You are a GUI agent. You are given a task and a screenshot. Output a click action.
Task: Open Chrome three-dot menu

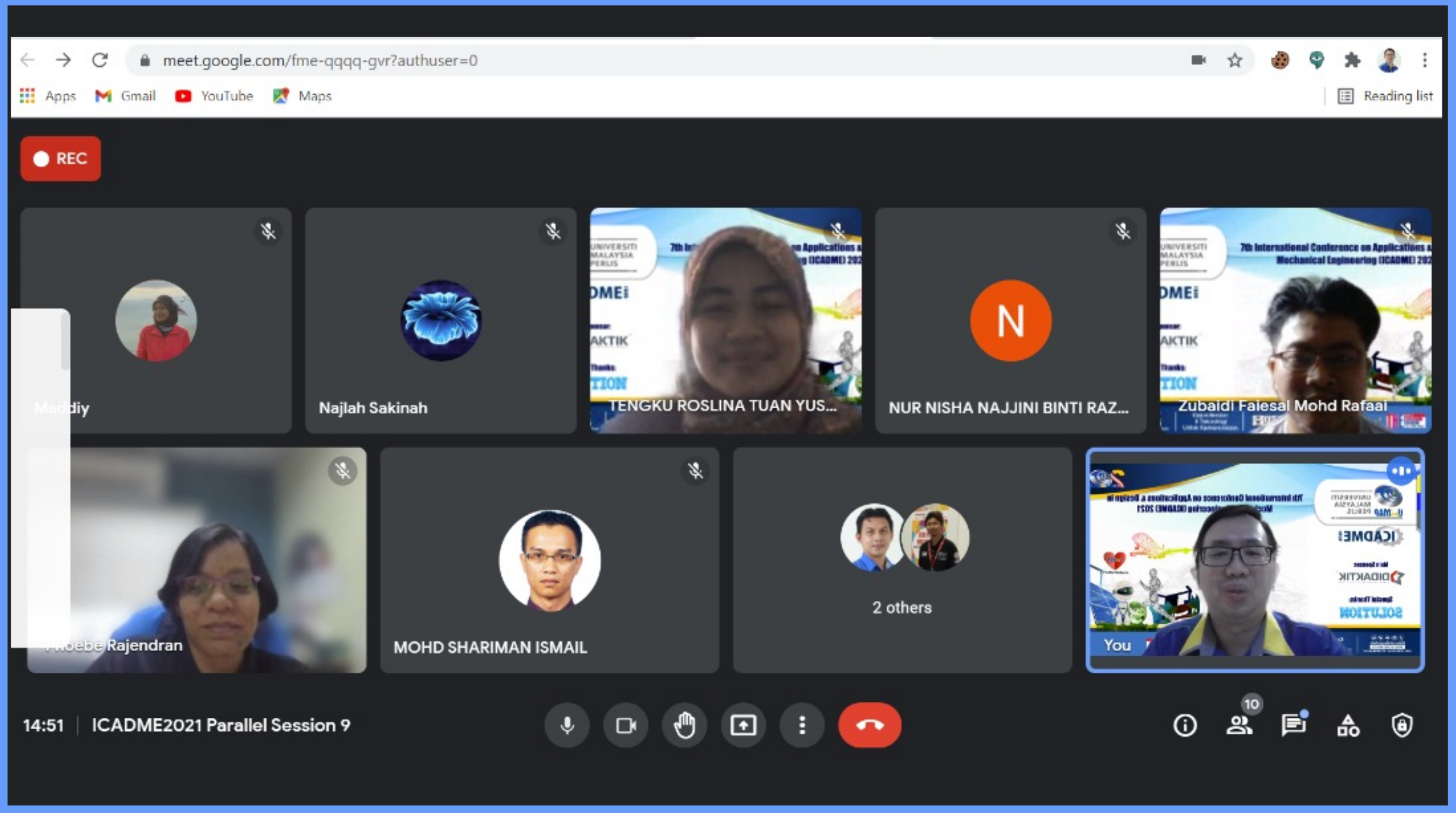coord(1425,60)
